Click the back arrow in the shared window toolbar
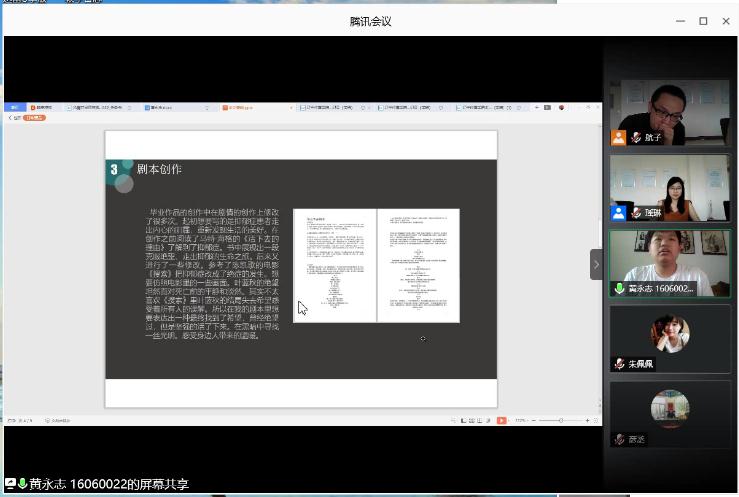 [x=10, y=118]
